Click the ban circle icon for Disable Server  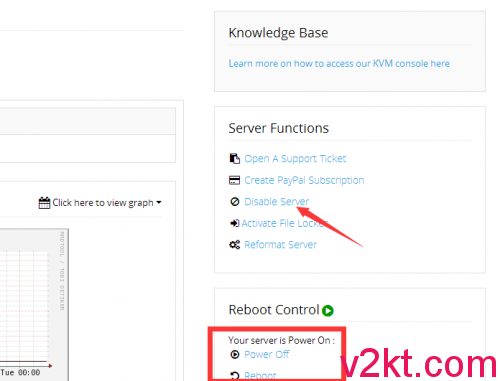[x=235, y=202]
